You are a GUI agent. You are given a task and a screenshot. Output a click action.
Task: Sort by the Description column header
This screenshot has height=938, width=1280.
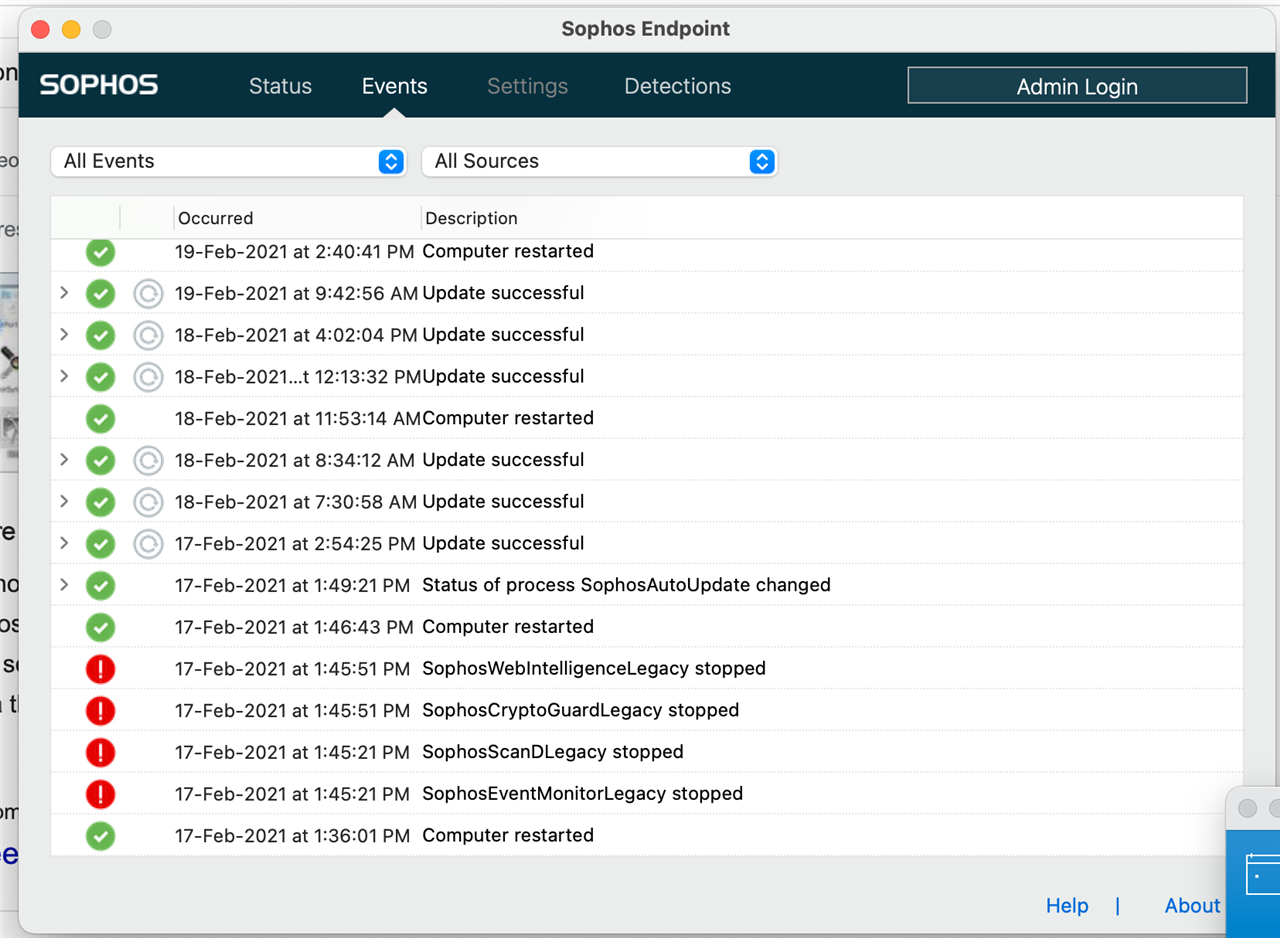(471, 218)
